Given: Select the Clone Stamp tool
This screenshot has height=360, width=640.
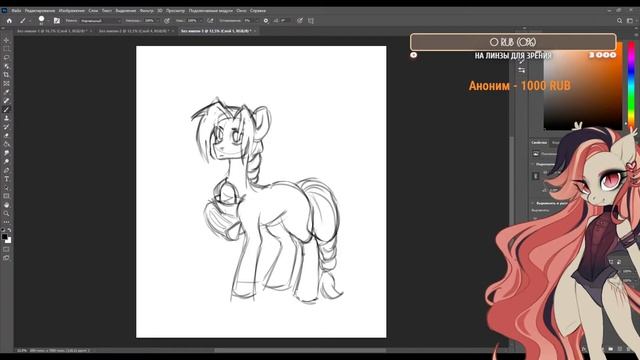Looking at the screenshot, I should (6, 118).
